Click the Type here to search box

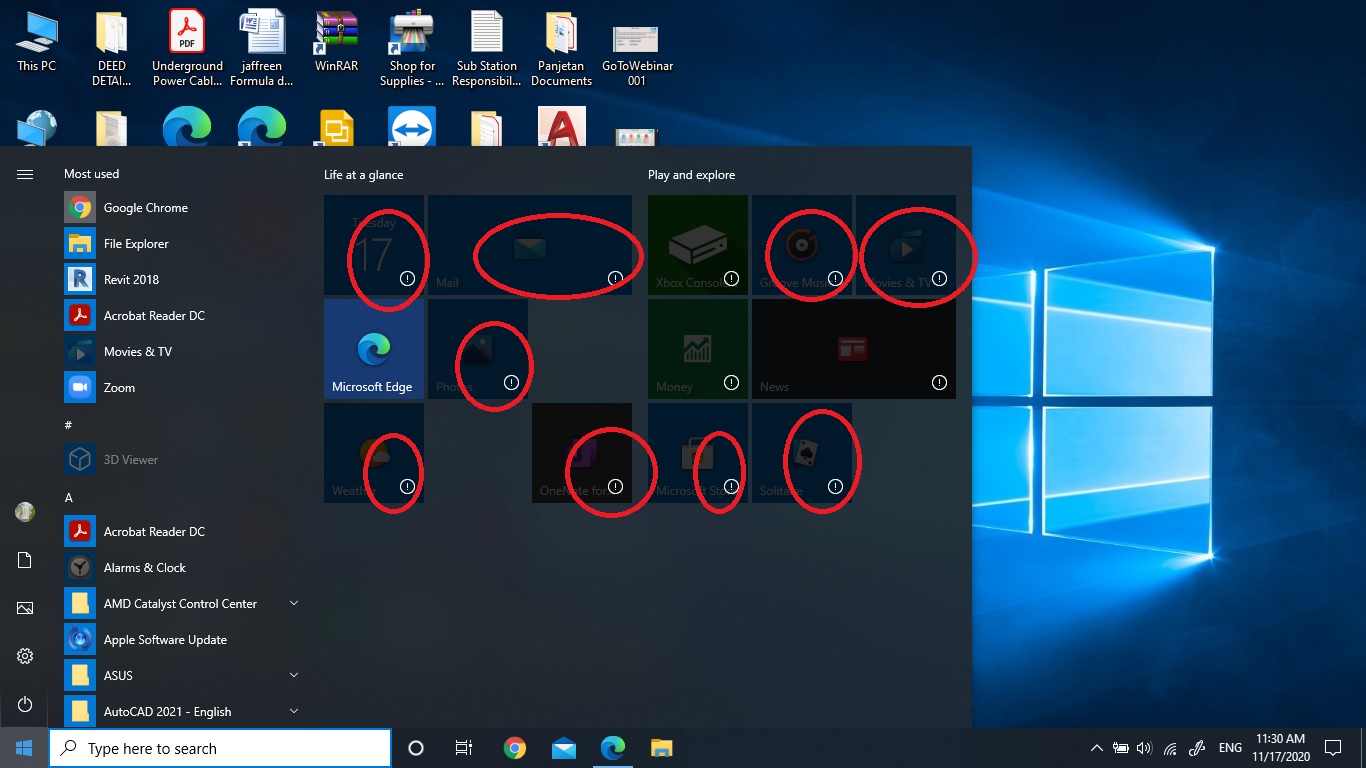[x=220, y=747]
